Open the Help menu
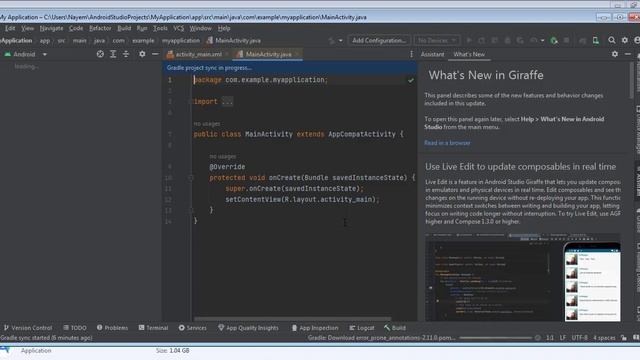640x360 pixels. (x=224, y=28)
